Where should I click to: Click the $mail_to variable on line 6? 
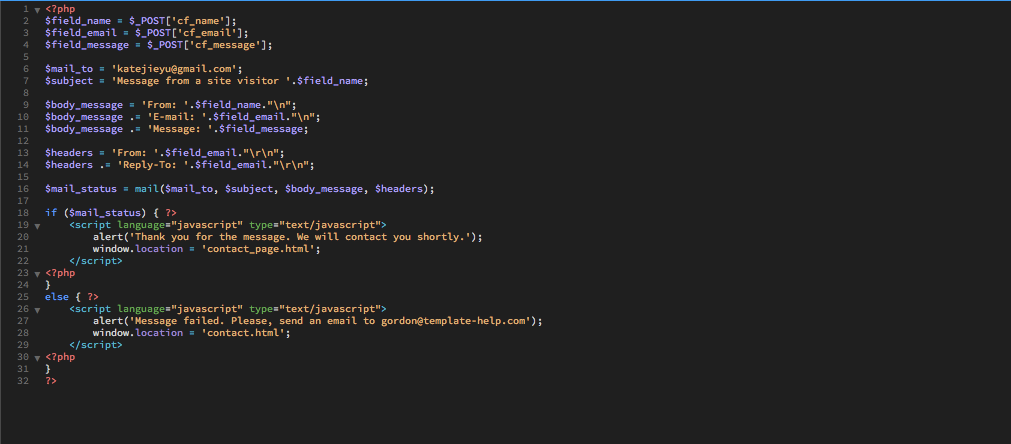69,69
